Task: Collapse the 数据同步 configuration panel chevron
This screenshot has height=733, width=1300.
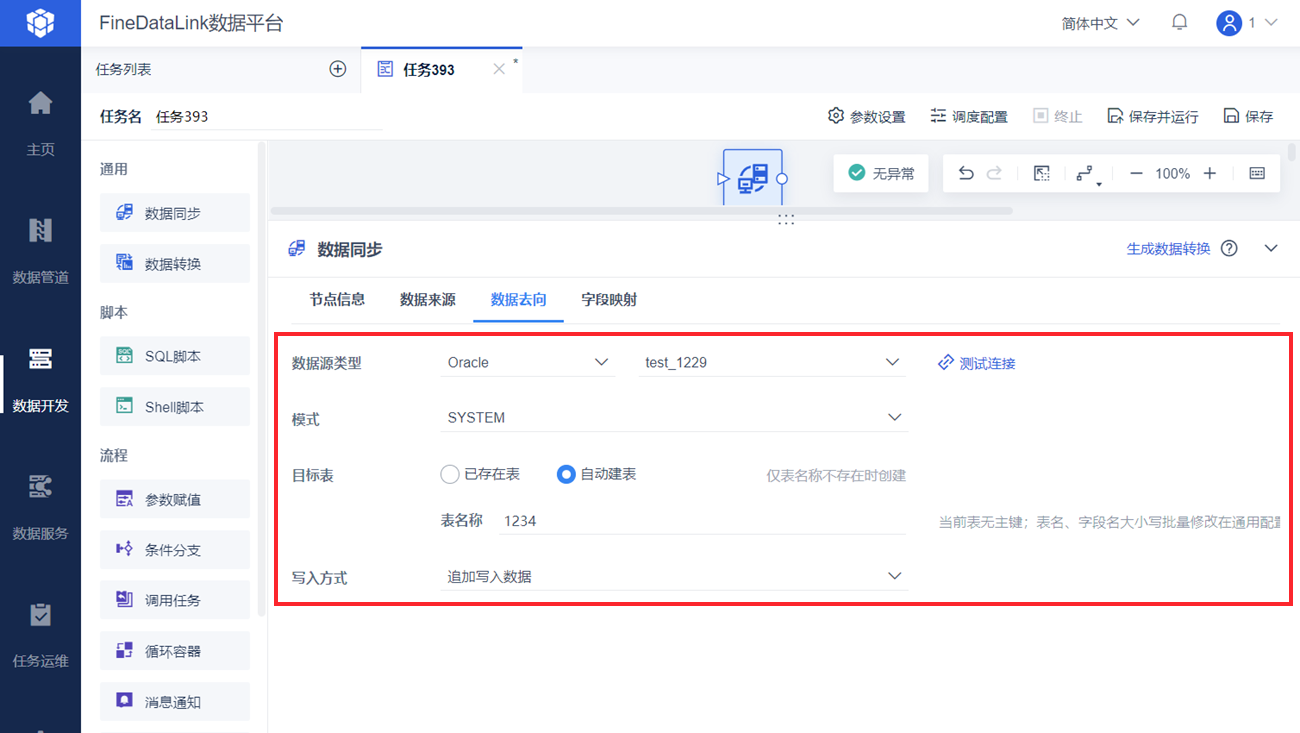Action: [1271, 248]
